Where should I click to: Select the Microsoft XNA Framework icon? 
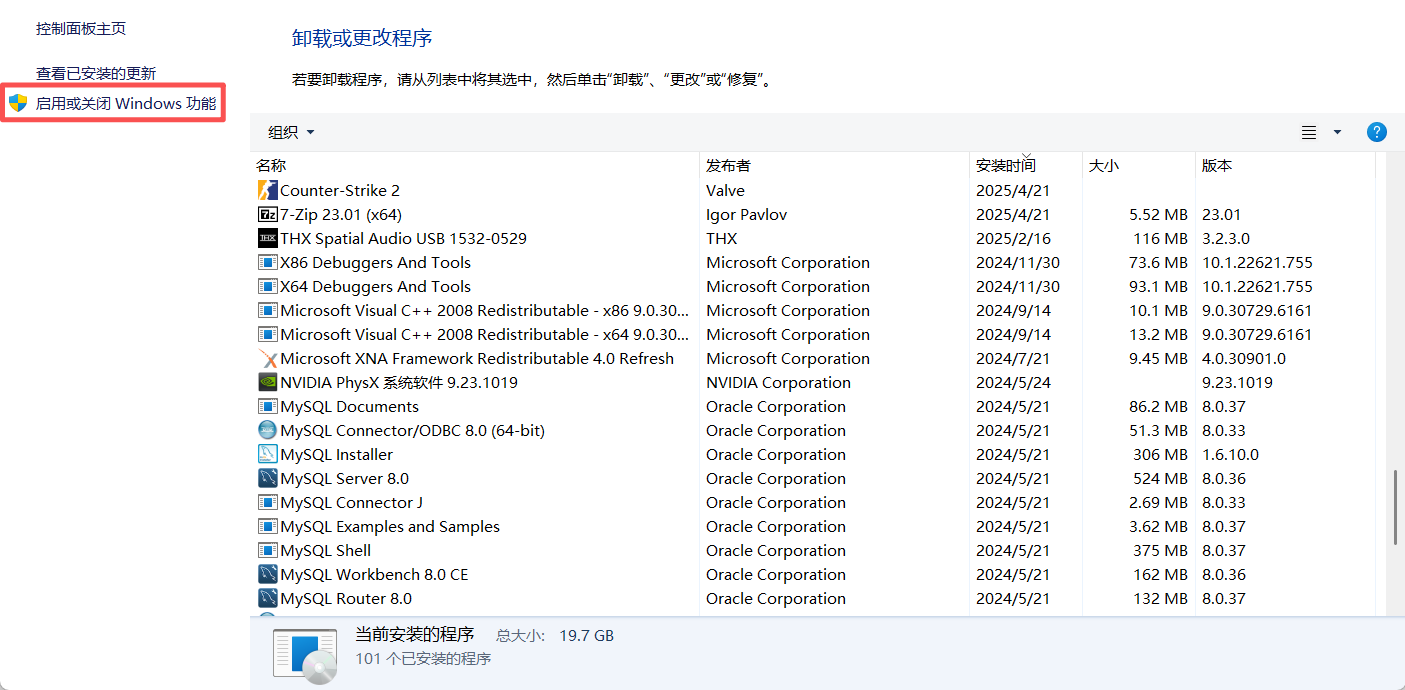(267, 358)
